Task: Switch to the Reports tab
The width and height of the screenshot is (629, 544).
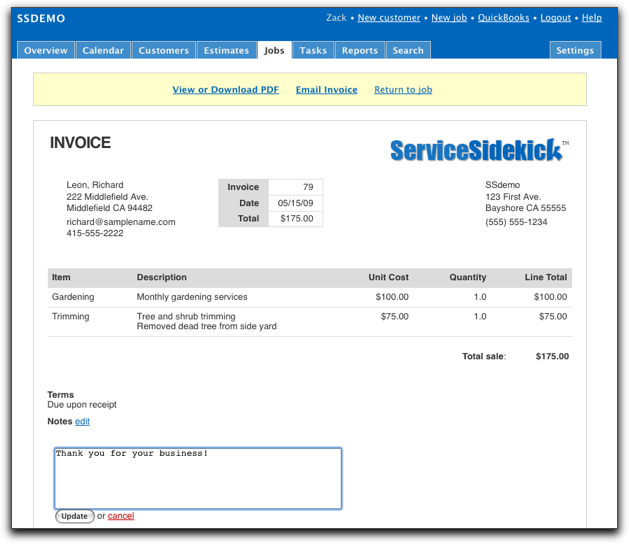Action: click(x=360, y=51)
